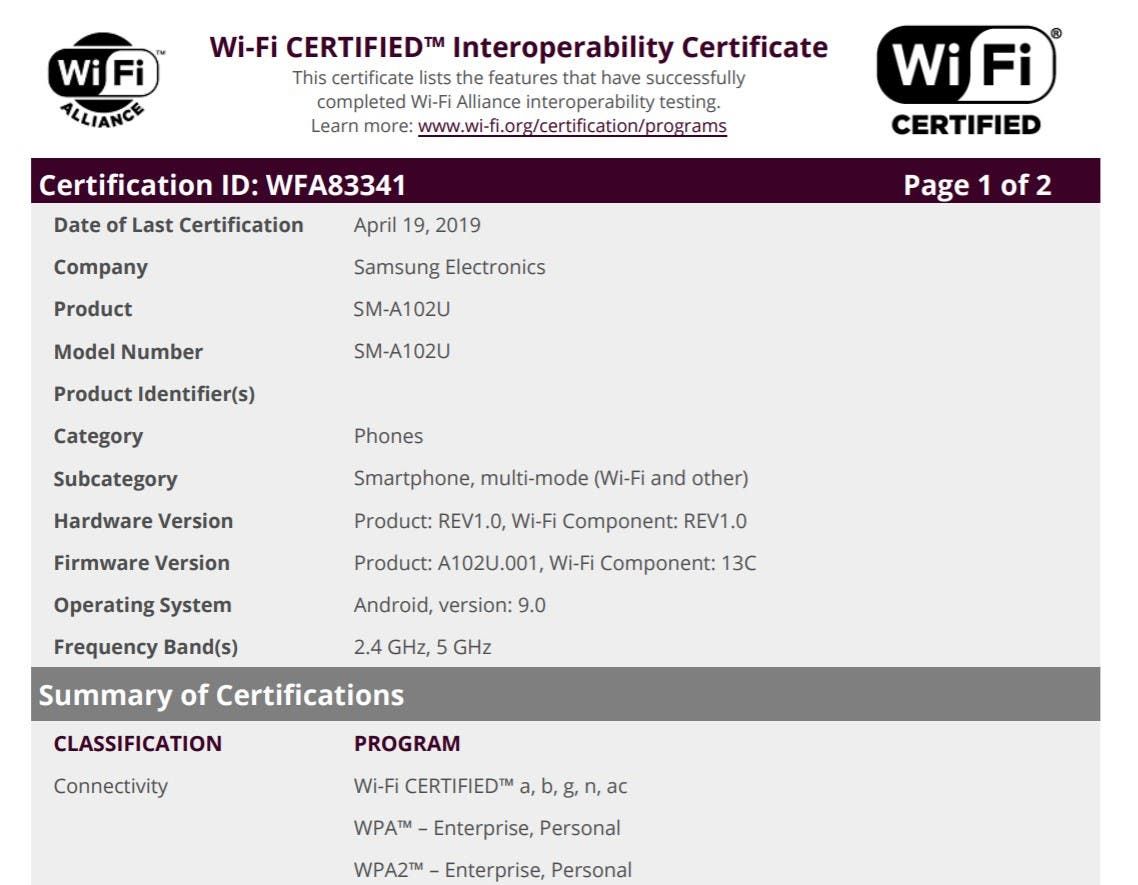This screenshot has height=885, width=1138.
Task: Click the Operating System label
Action: coord(143,605)
